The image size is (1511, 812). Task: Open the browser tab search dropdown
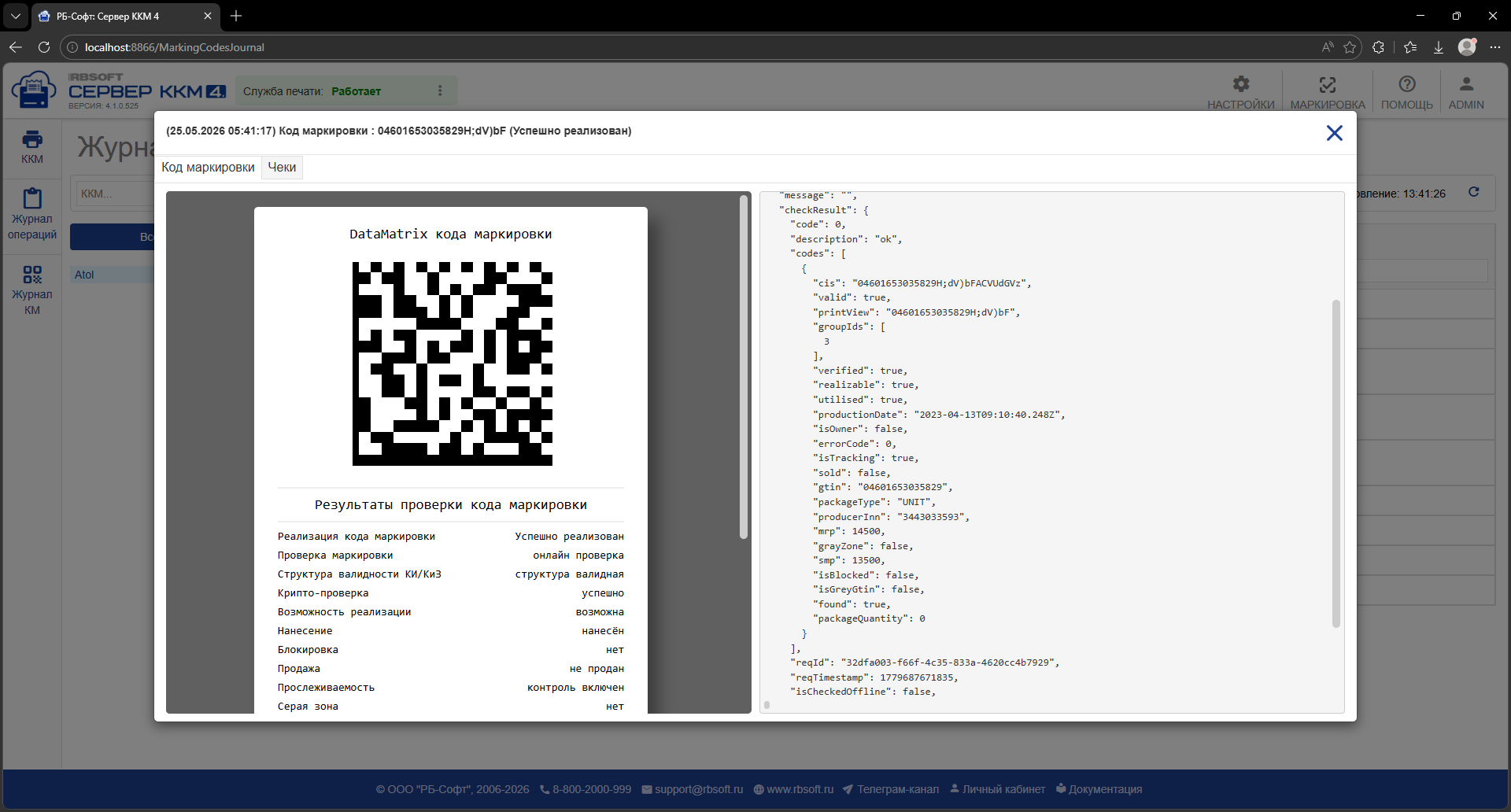click(x=16, y=16)
